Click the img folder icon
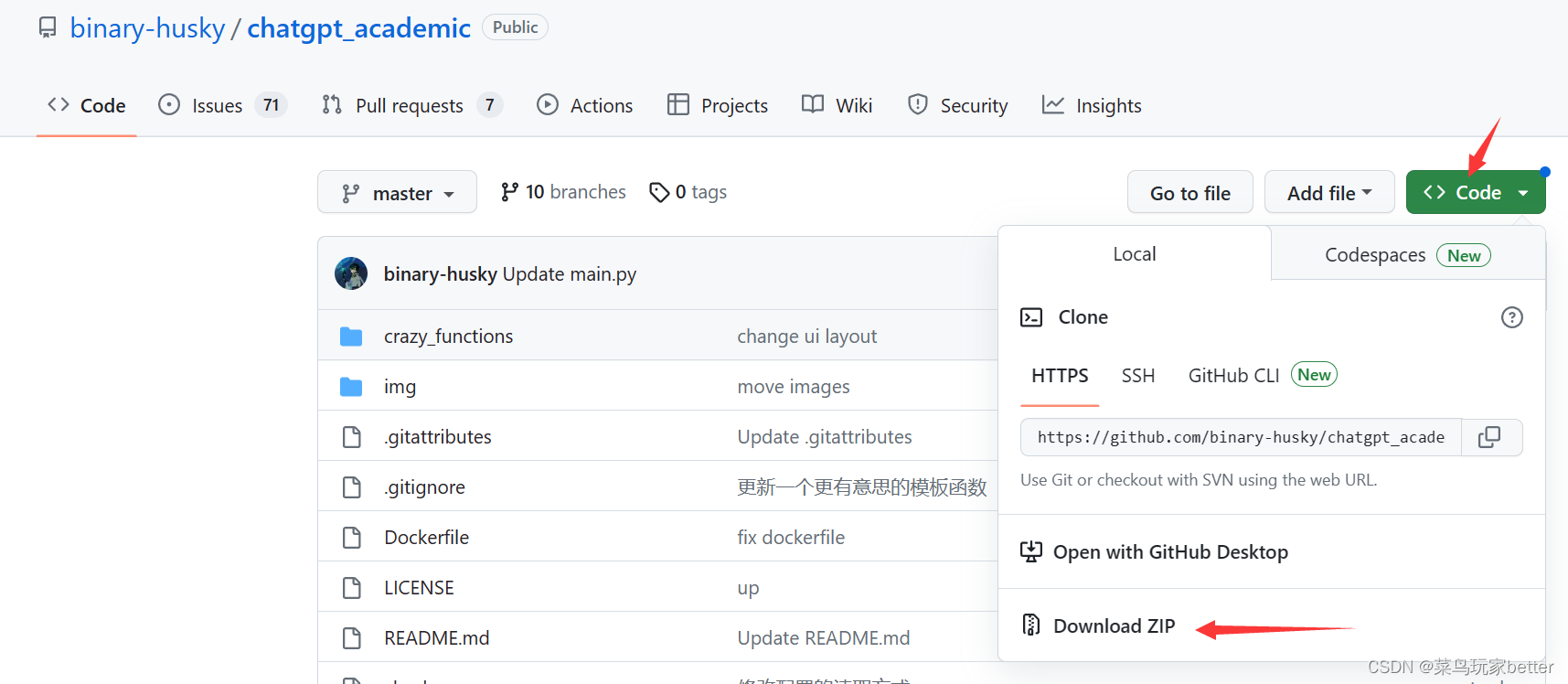Image resolution: width=1568 pixels, height=684 pixels. tap(351, 387)
